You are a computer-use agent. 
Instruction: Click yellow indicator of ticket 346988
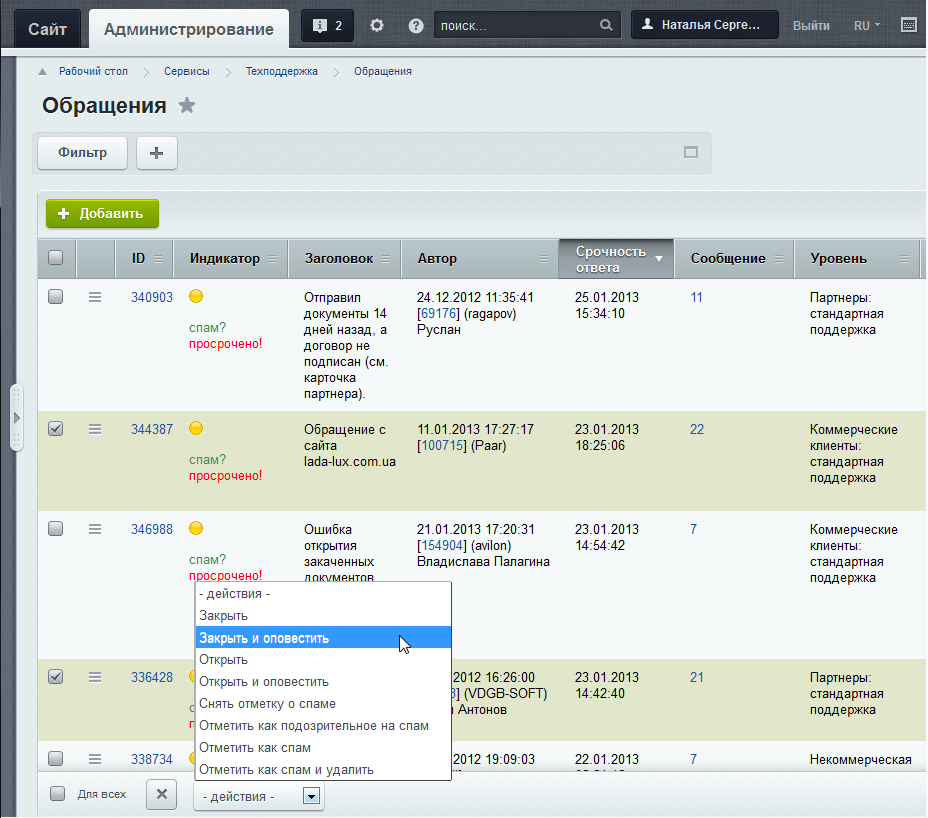click(196, 528)
